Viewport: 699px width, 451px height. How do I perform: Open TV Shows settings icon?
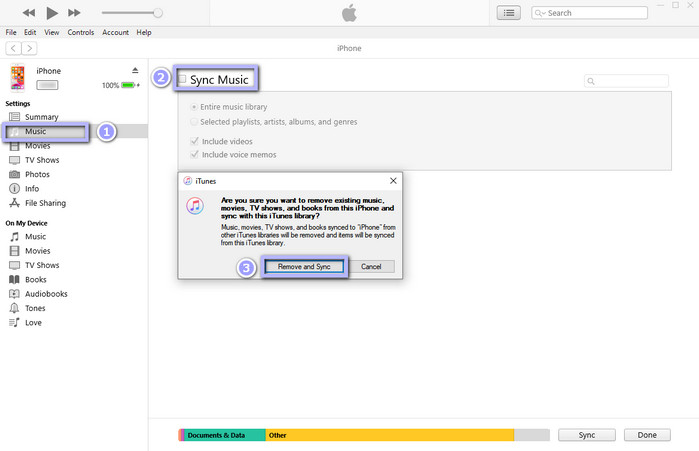pos(15,160)
